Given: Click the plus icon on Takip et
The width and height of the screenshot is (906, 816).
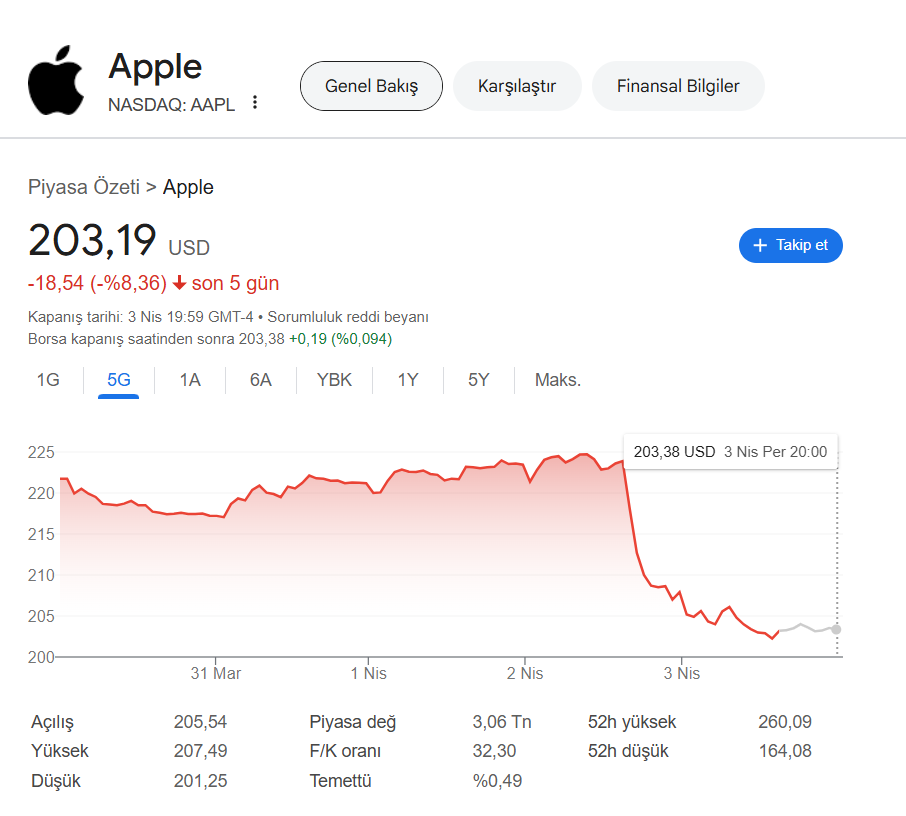Looking at the screenshot, I should [760, 245].
